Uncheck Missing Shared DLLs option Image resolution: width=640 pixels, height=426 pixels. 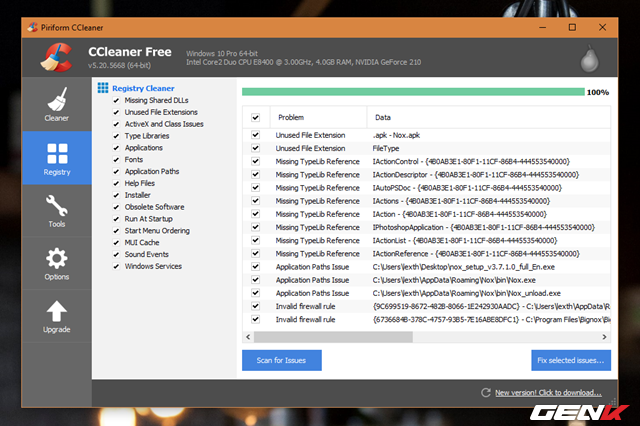116,100
